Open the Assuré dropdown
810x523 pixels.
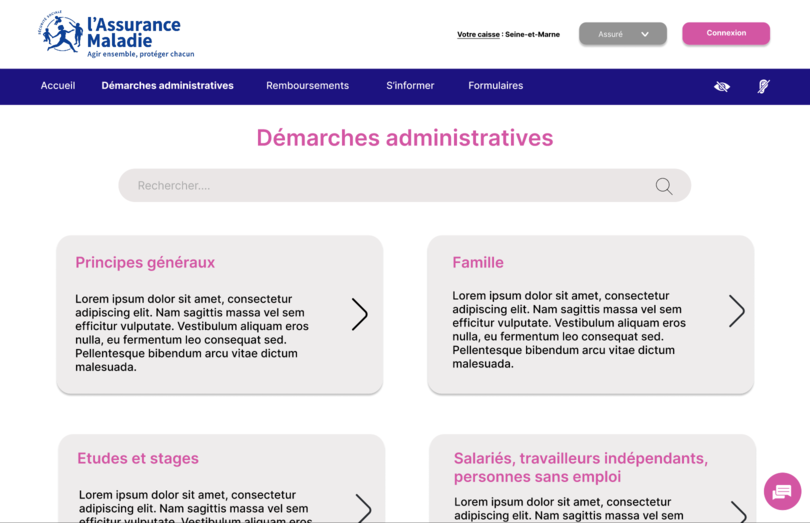(x=622, y=34)
